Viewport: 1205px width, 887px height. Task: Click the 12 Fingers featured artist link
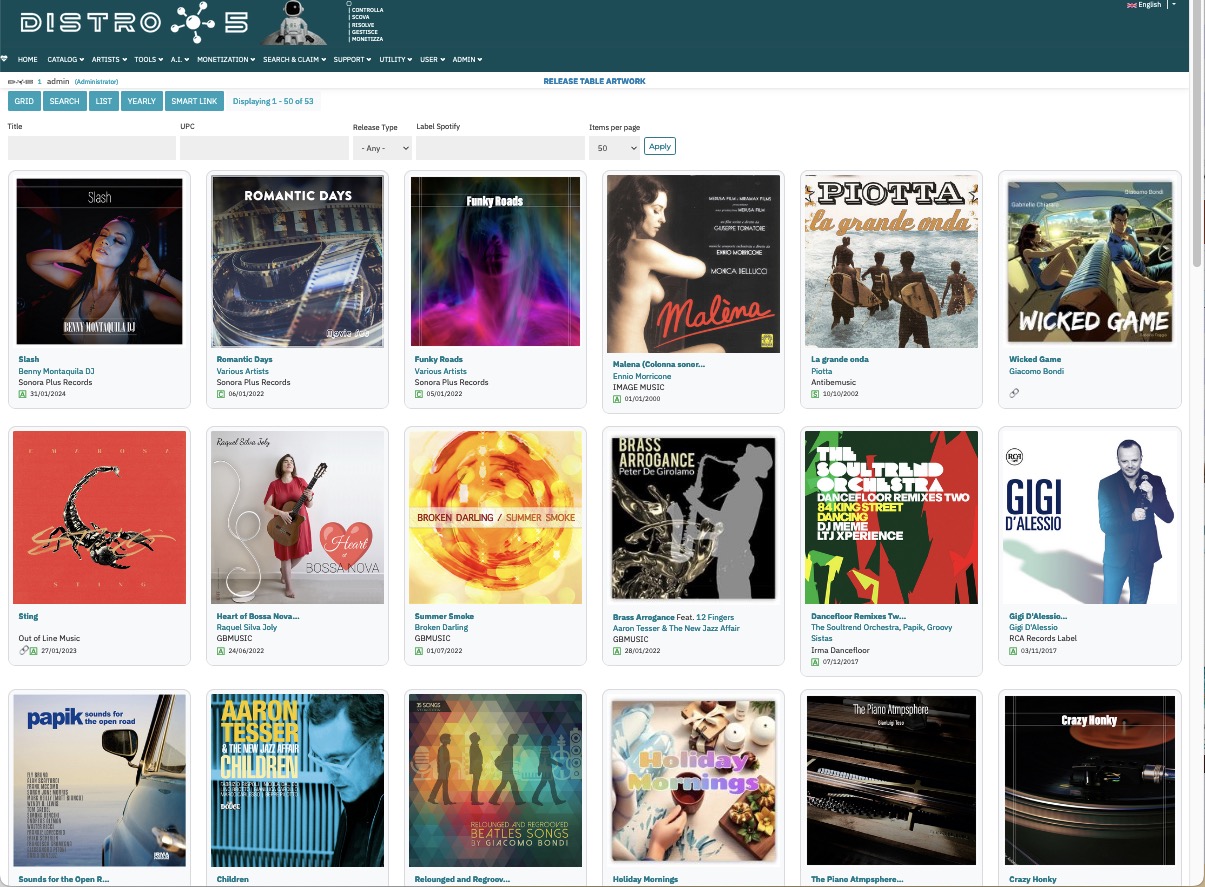tap(715, 617)
